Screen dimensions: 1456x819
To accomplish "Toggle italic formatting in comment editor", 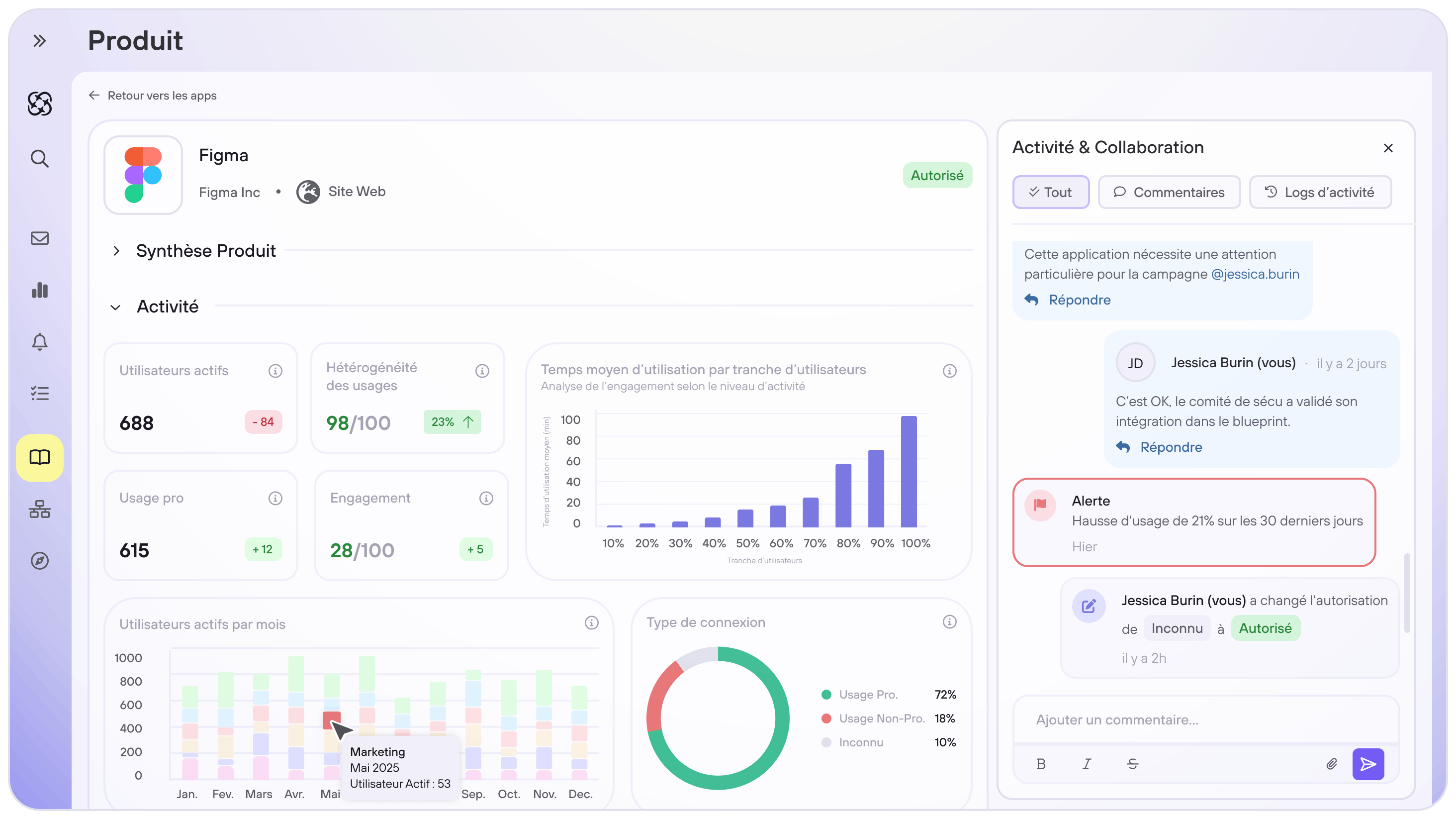I will point(1087,764).
